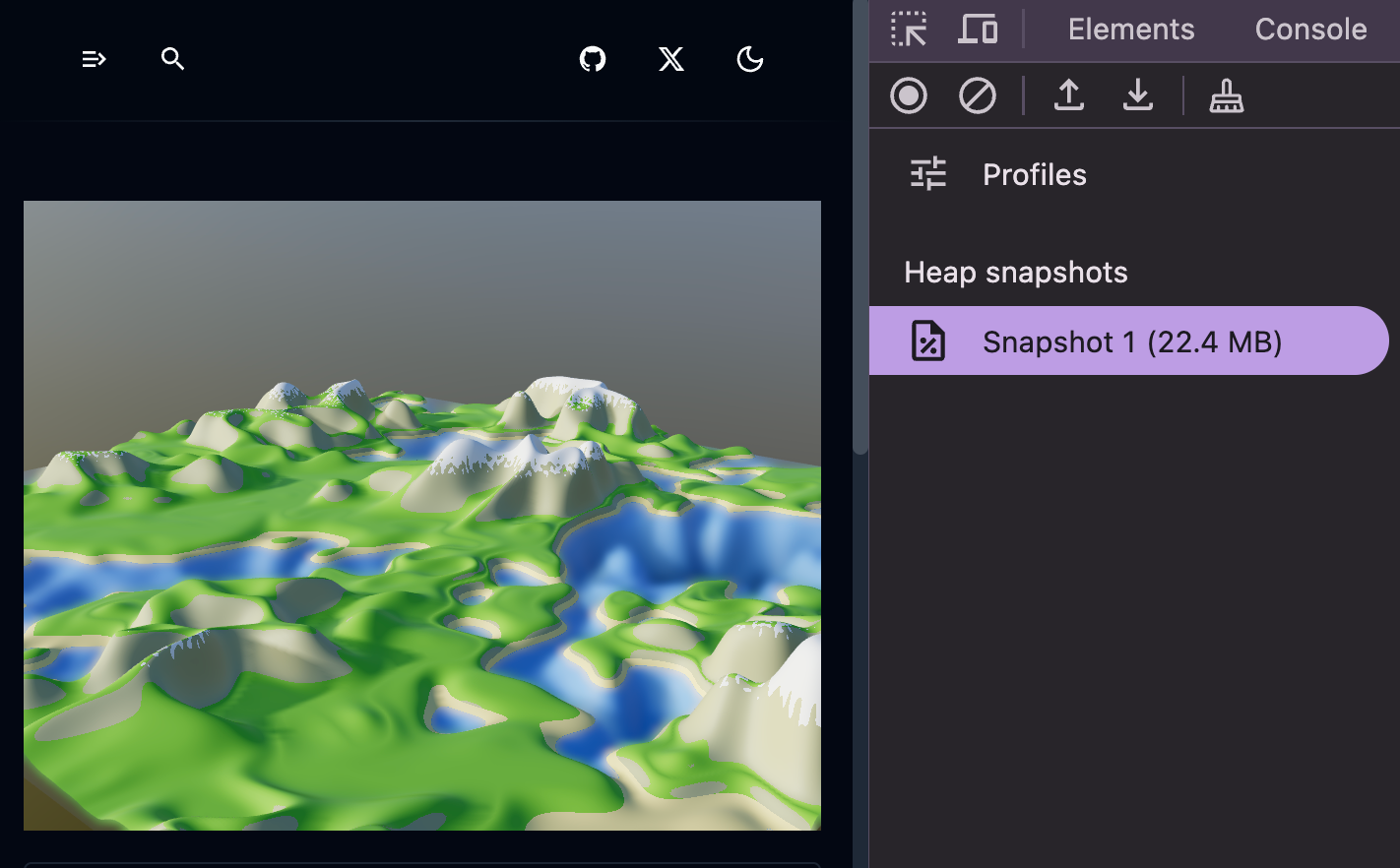This screenshot has height=868, width=1400.
Task: Open the sidebar navigation menu icon
Action: pyautogui.click(x=94, y=60)
